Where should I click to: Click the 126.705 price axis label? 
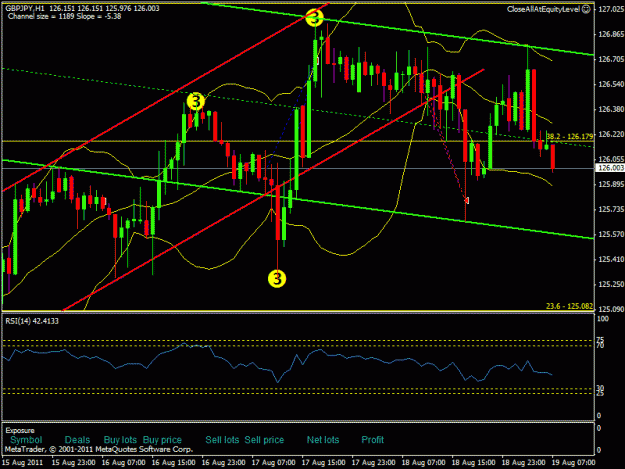pos(610,59)
